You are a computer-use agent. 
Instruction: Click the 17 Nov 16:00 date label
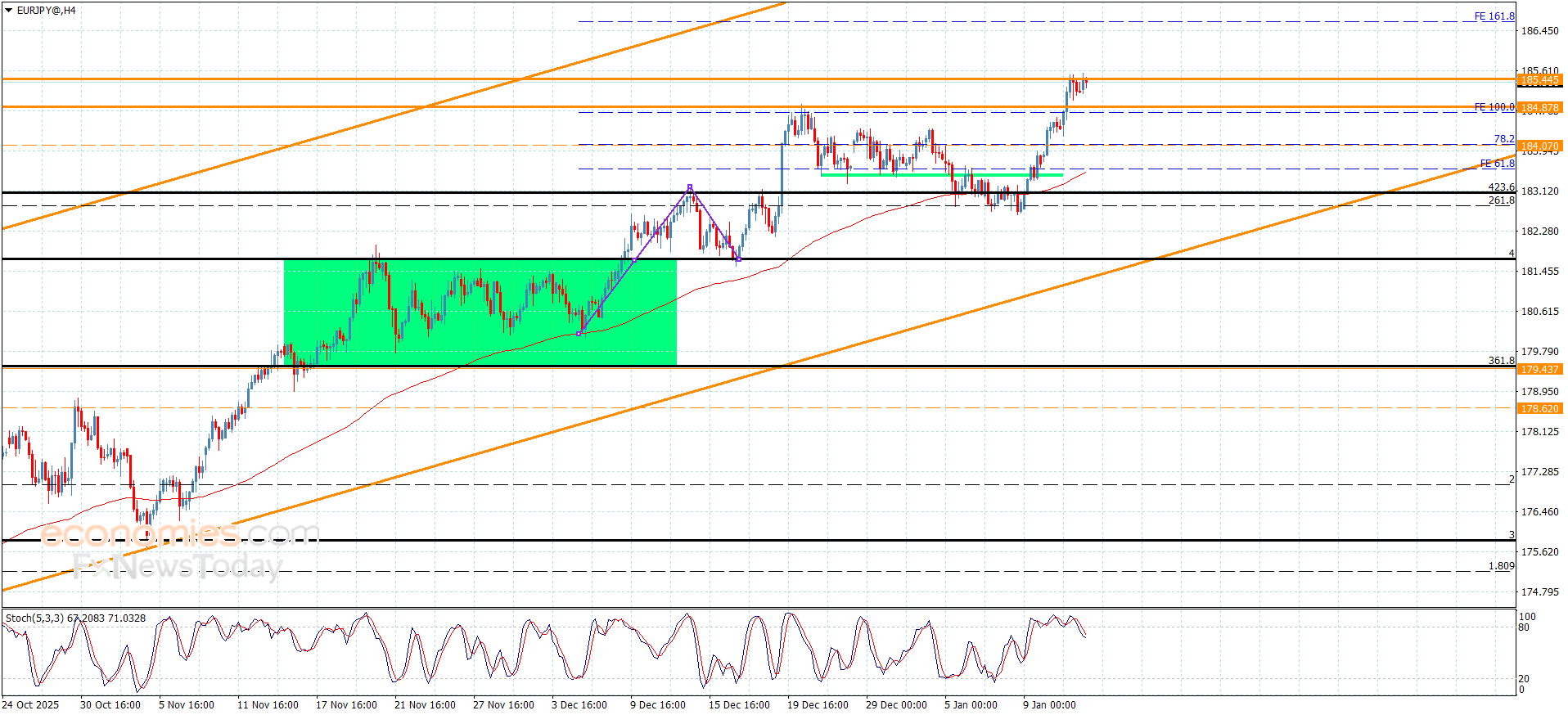point(346,705)
